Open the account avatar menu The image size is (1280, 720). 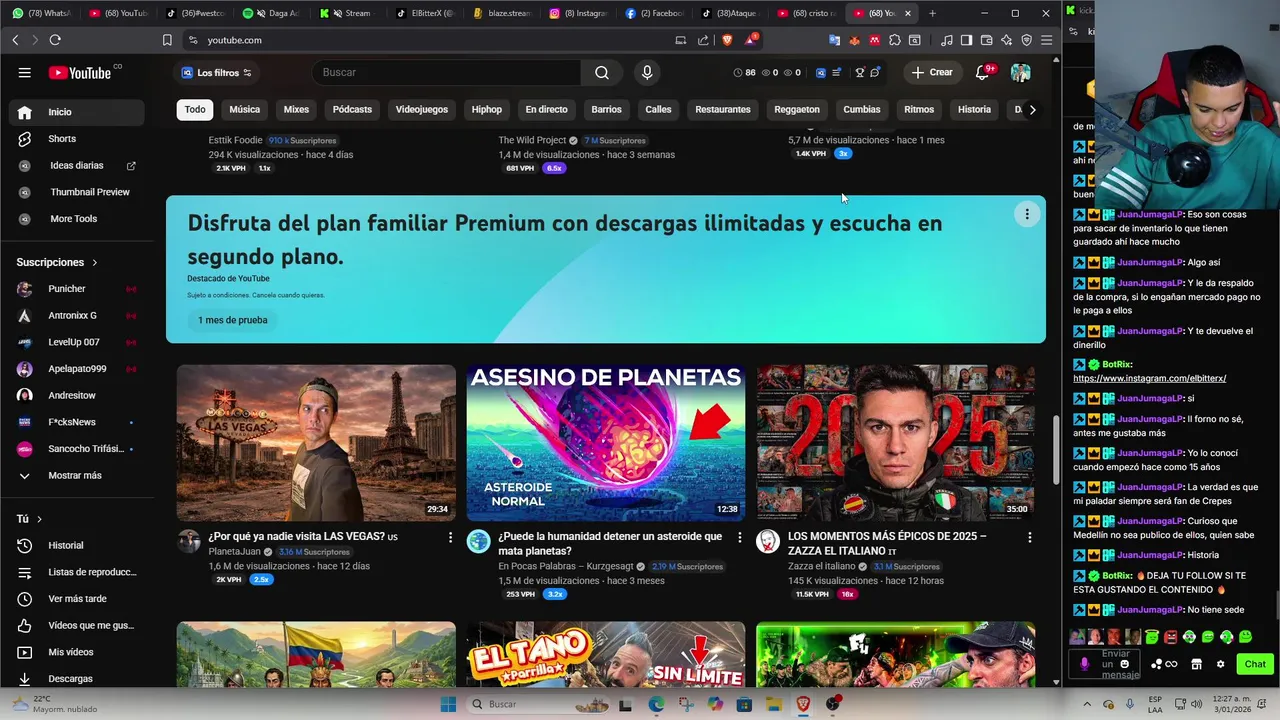pyautogui.click(x=1020, y=72)
